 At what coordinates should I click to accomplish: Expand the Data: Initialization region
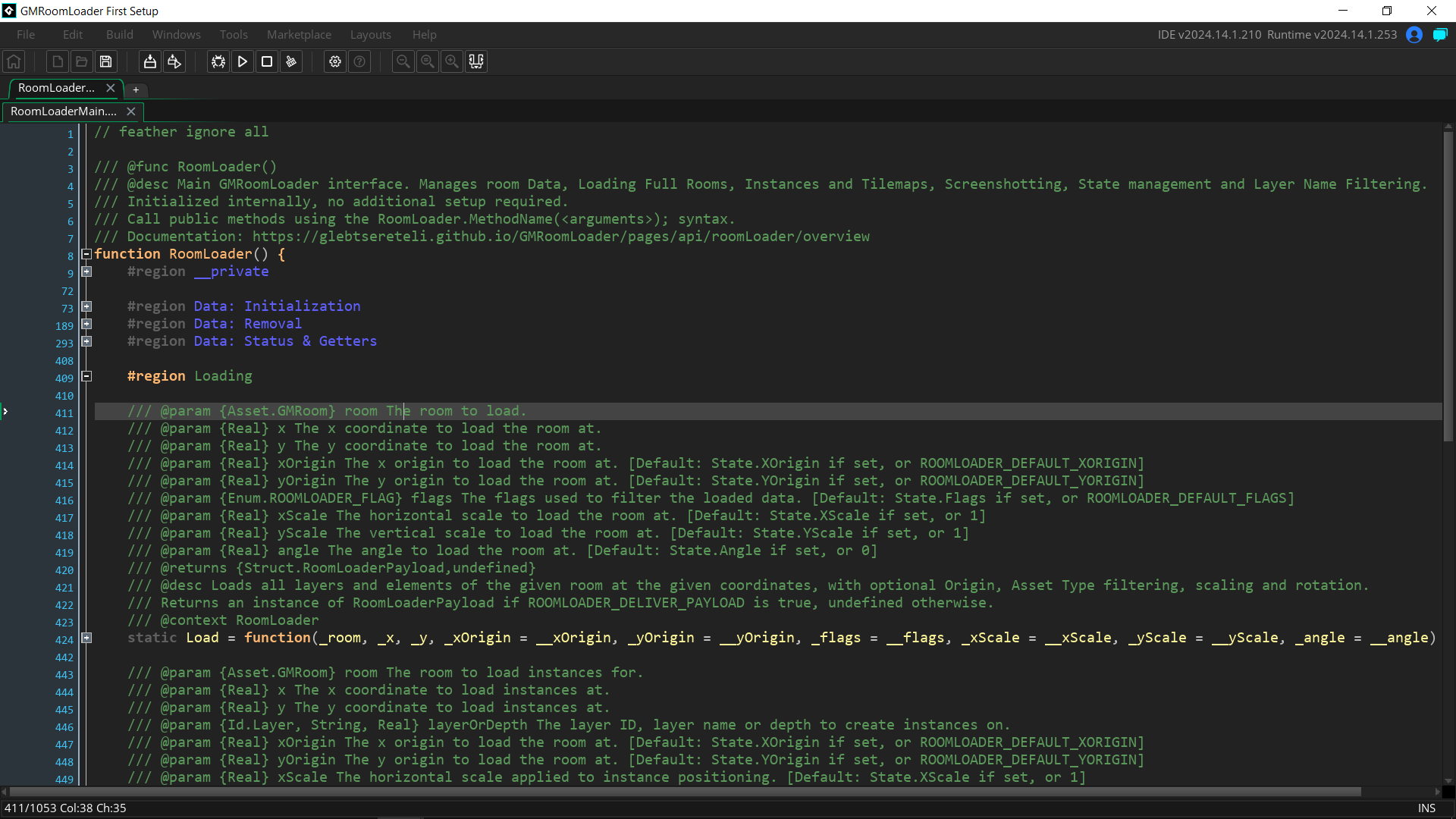pyautogui.click(x=86, y=307)
